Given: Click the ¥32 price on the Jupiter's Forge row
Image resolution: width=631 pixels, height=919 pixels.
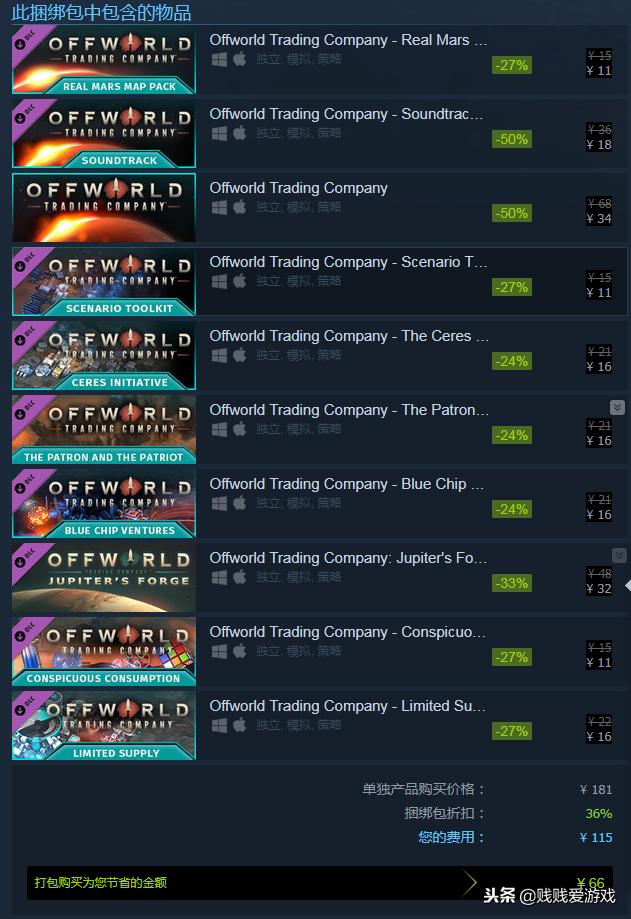Looking at the screenshot, I should 599,588.
